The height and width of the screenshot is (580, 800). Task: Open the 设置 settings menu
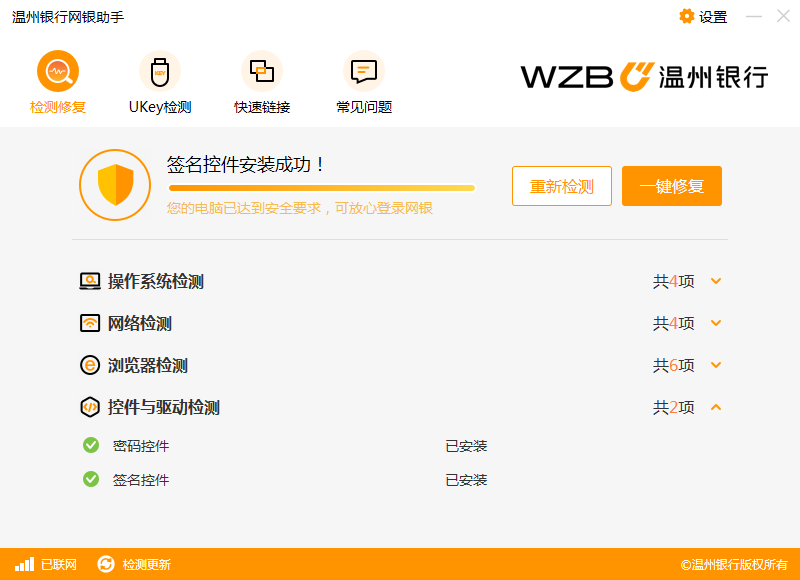tap(702, 16)
